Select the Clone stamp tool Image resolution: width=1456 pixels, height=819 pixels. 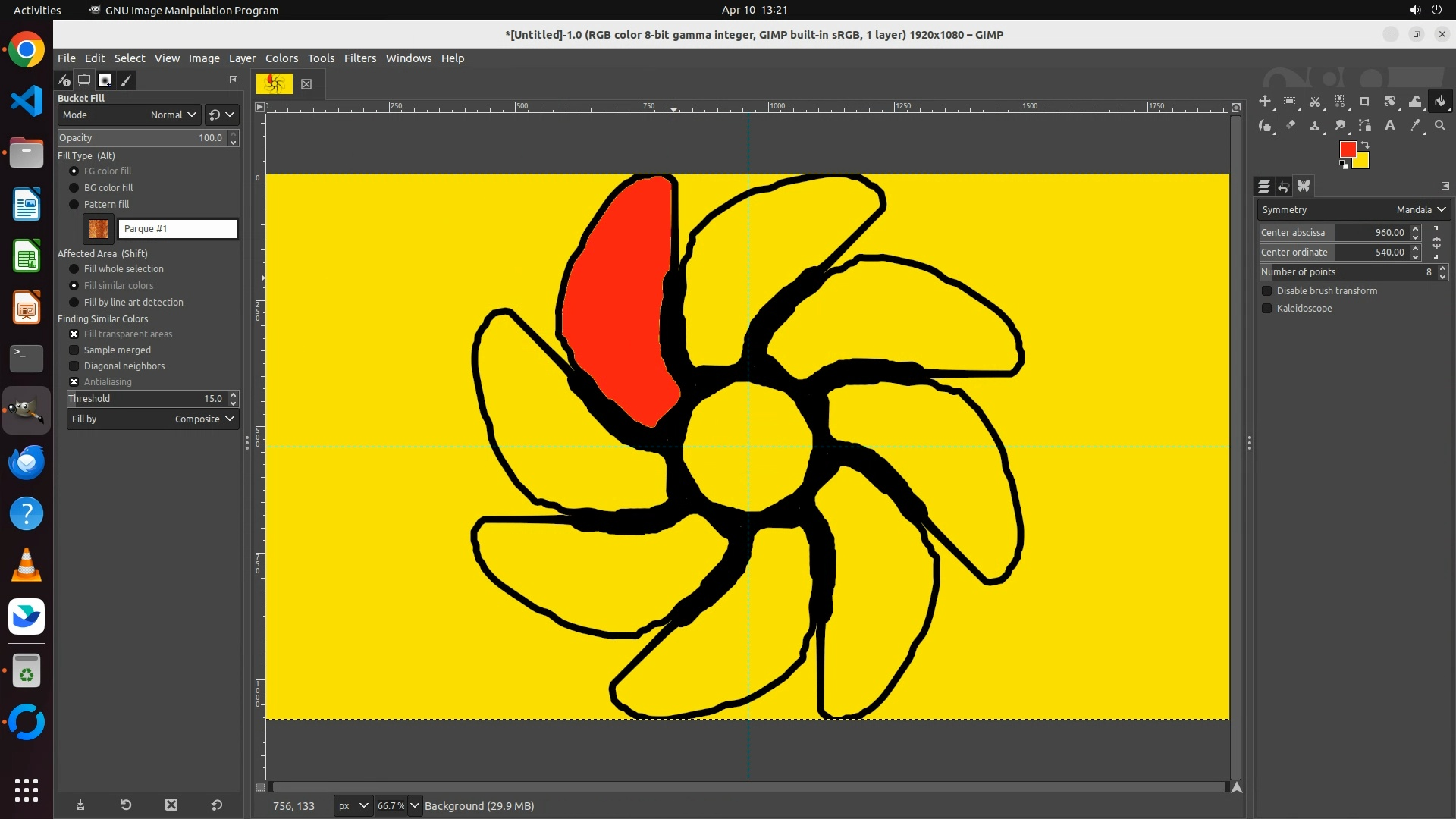point(1315,126)
